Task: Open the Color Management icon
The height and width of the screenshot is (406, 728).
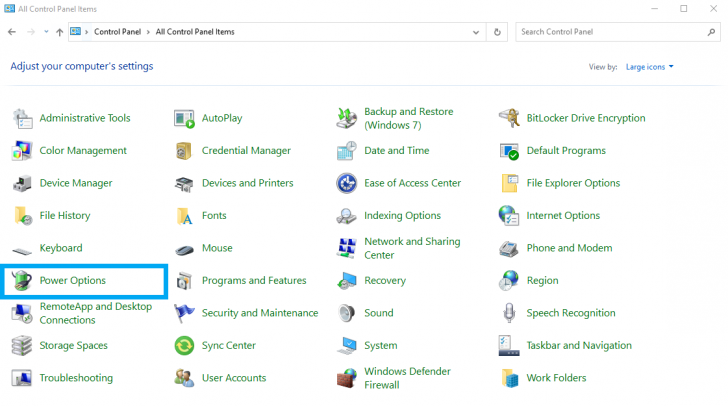Action: pos(22,151)
